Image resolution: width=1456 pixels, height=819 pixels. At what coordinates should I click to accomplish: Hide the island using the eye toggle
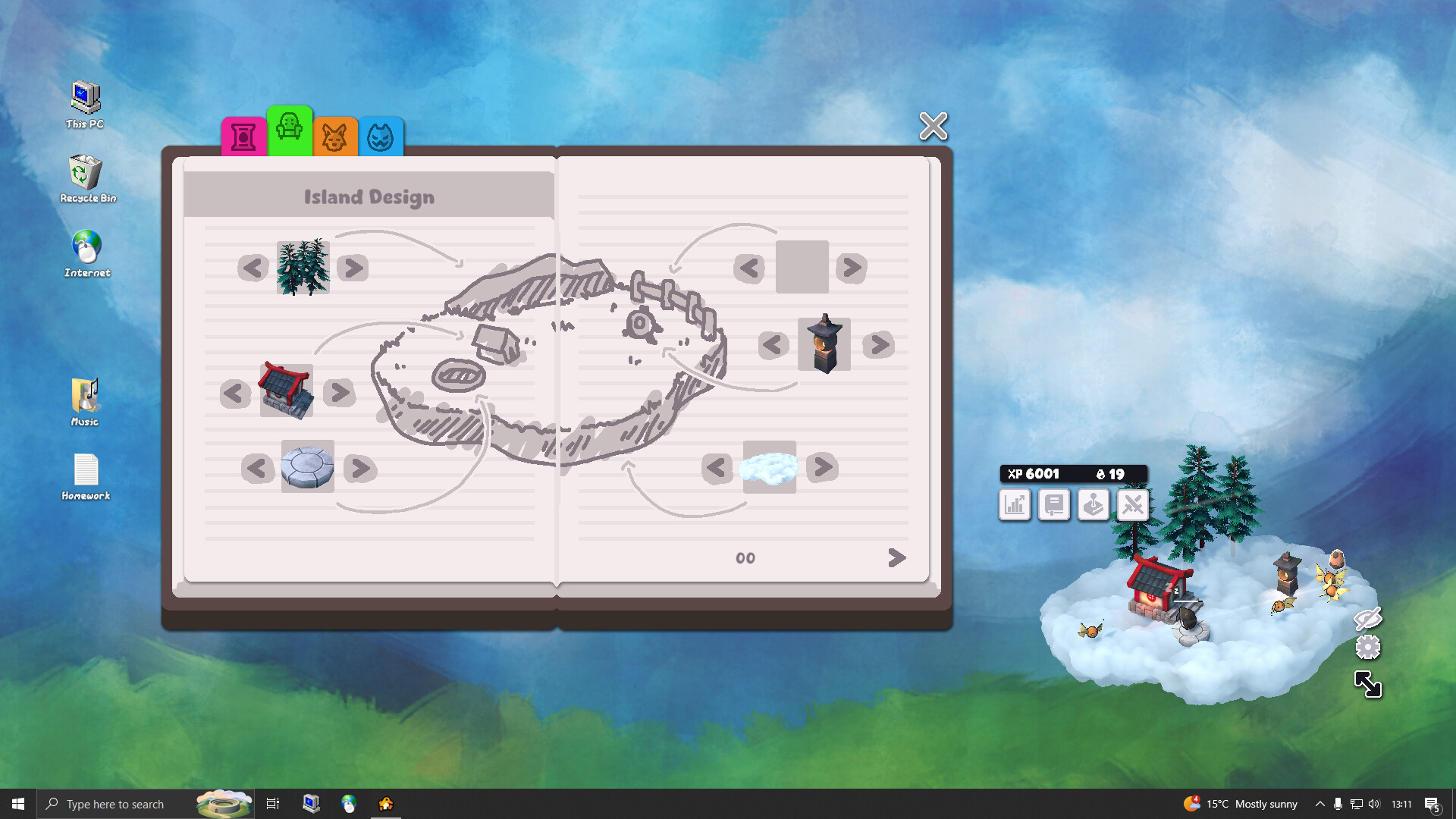(x=1366, y=618)
